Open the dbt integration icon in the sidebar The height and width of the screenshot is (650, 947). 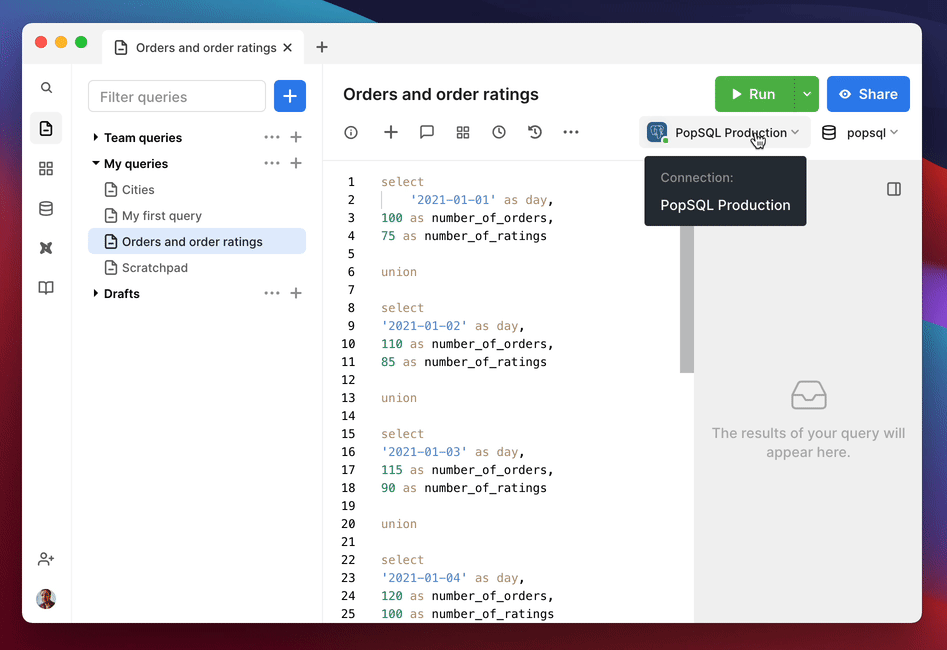click(x=46, y=248)
